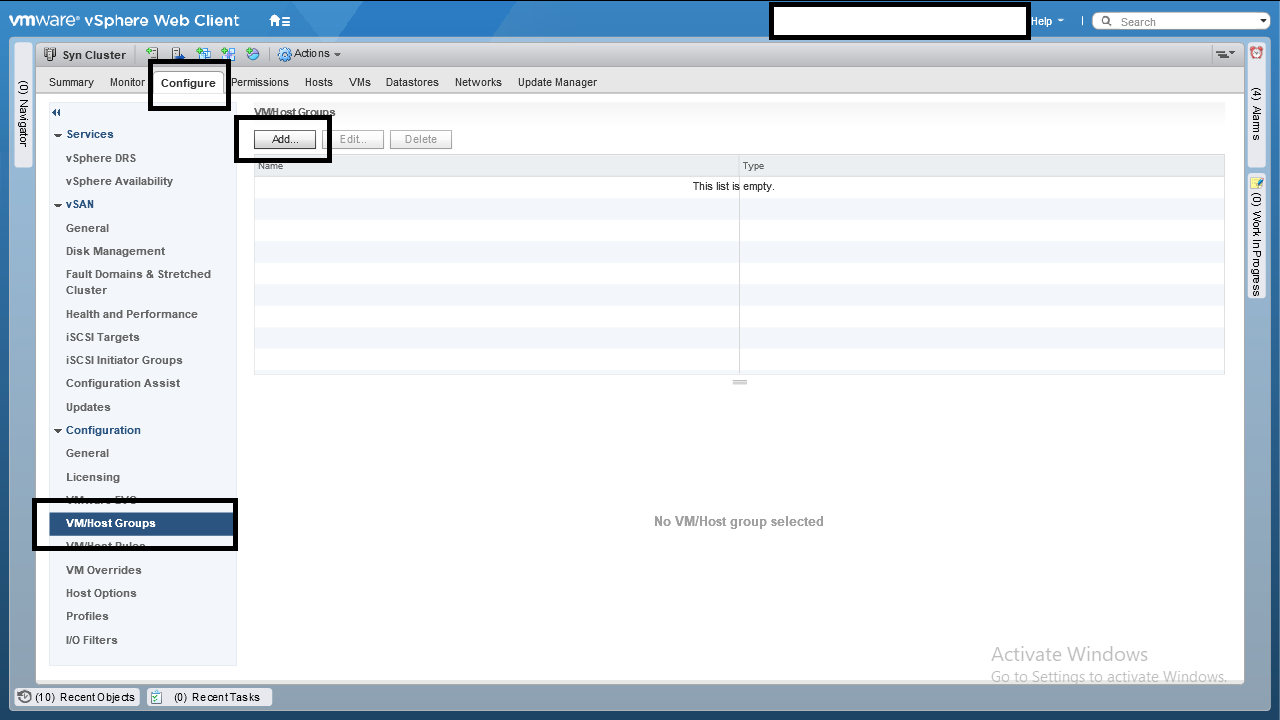Open the vSphere home menu icon
The height and width of the screenshot is (720, 1280).
pos(280,21)
